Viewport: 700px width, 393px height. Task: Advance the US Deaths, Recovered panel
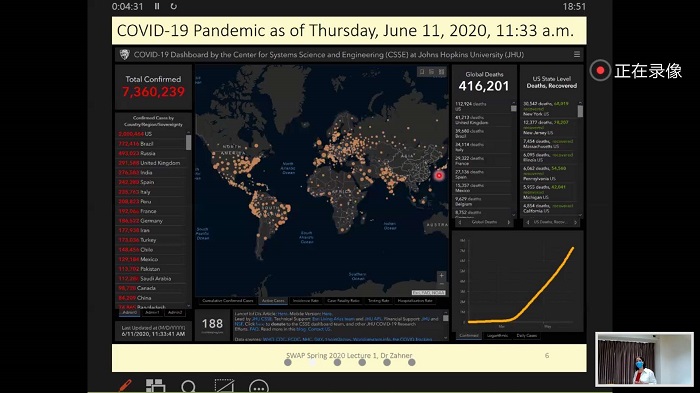click(x=575, y=222)
